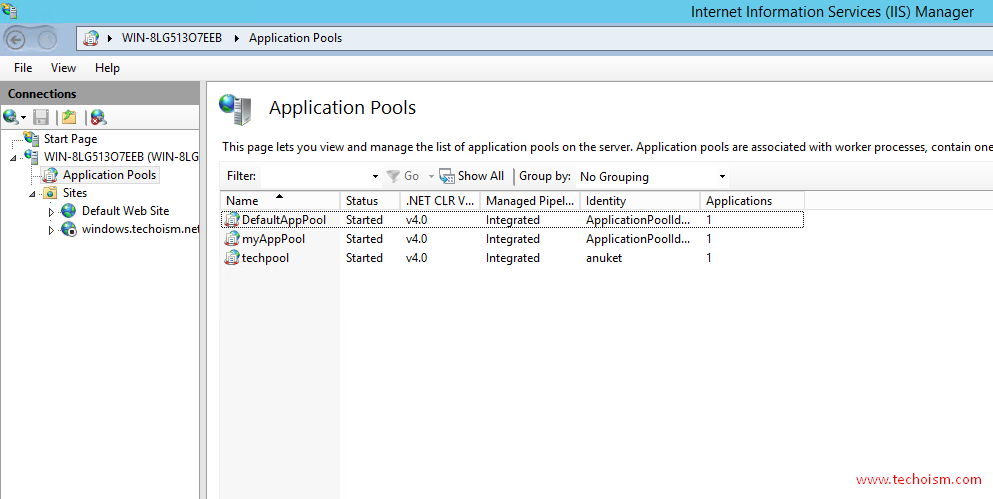
Task: Open the Help menu
Action: pyautogui.click(x=107, y=68)
